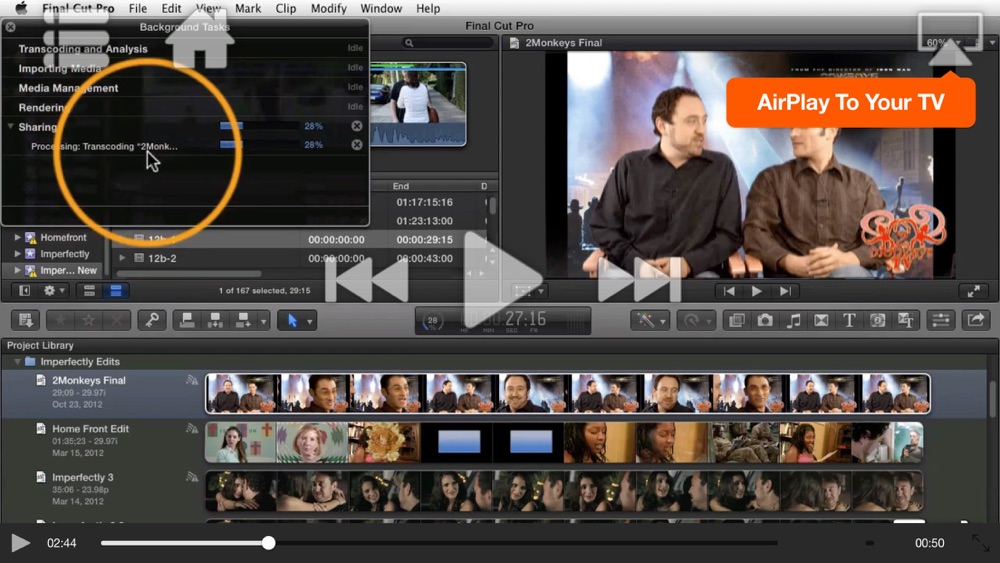The width and height of the screenshot is (1000, 563).
Task: Connect selected clip to primary storyline
Action: (187, 320)
